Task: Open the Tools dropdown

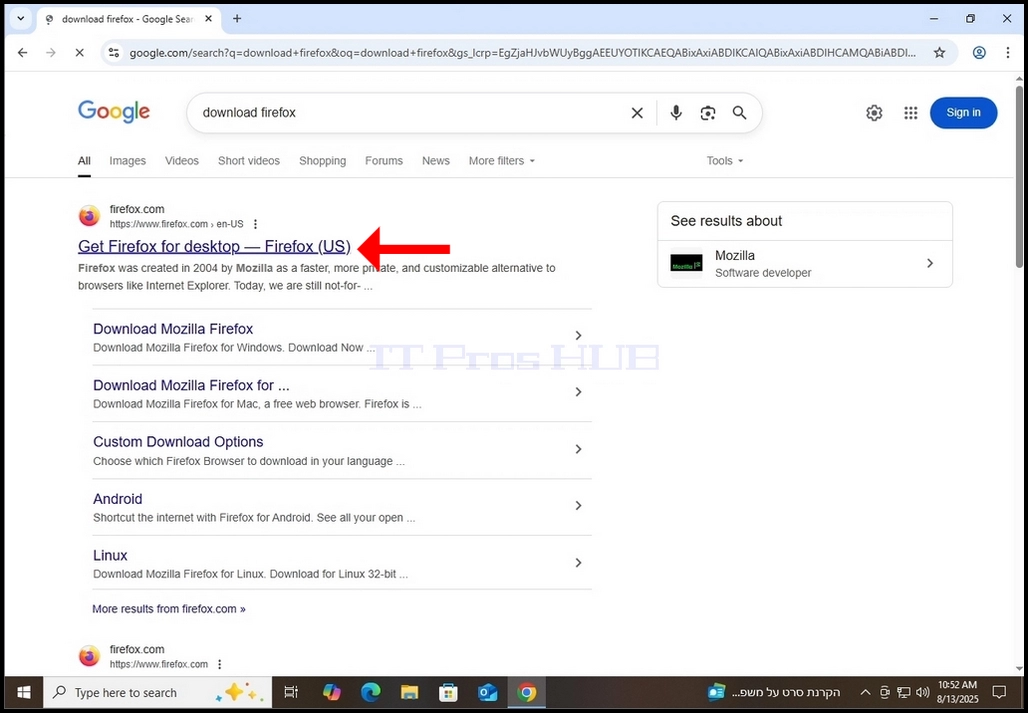Action: tap(724, 161)
